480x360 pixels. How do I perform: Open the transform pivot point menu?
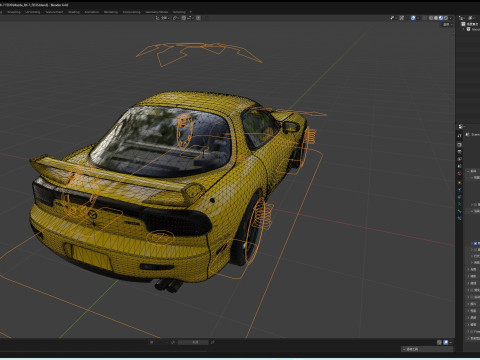(176, 18)
